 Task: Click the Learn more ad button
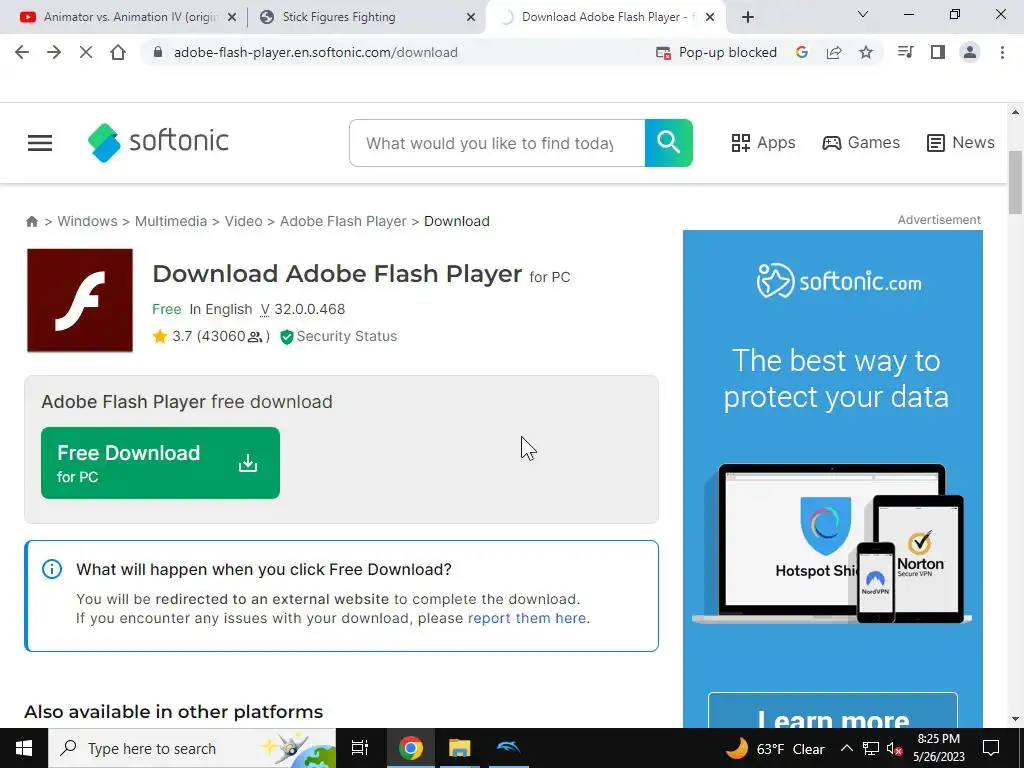click(833, 711)
